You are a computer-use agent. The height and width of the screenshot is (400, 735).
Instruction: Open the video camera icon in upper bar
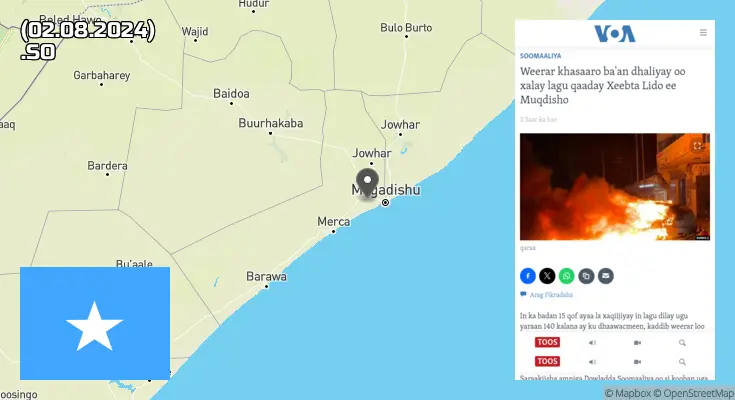click(637, 343)
